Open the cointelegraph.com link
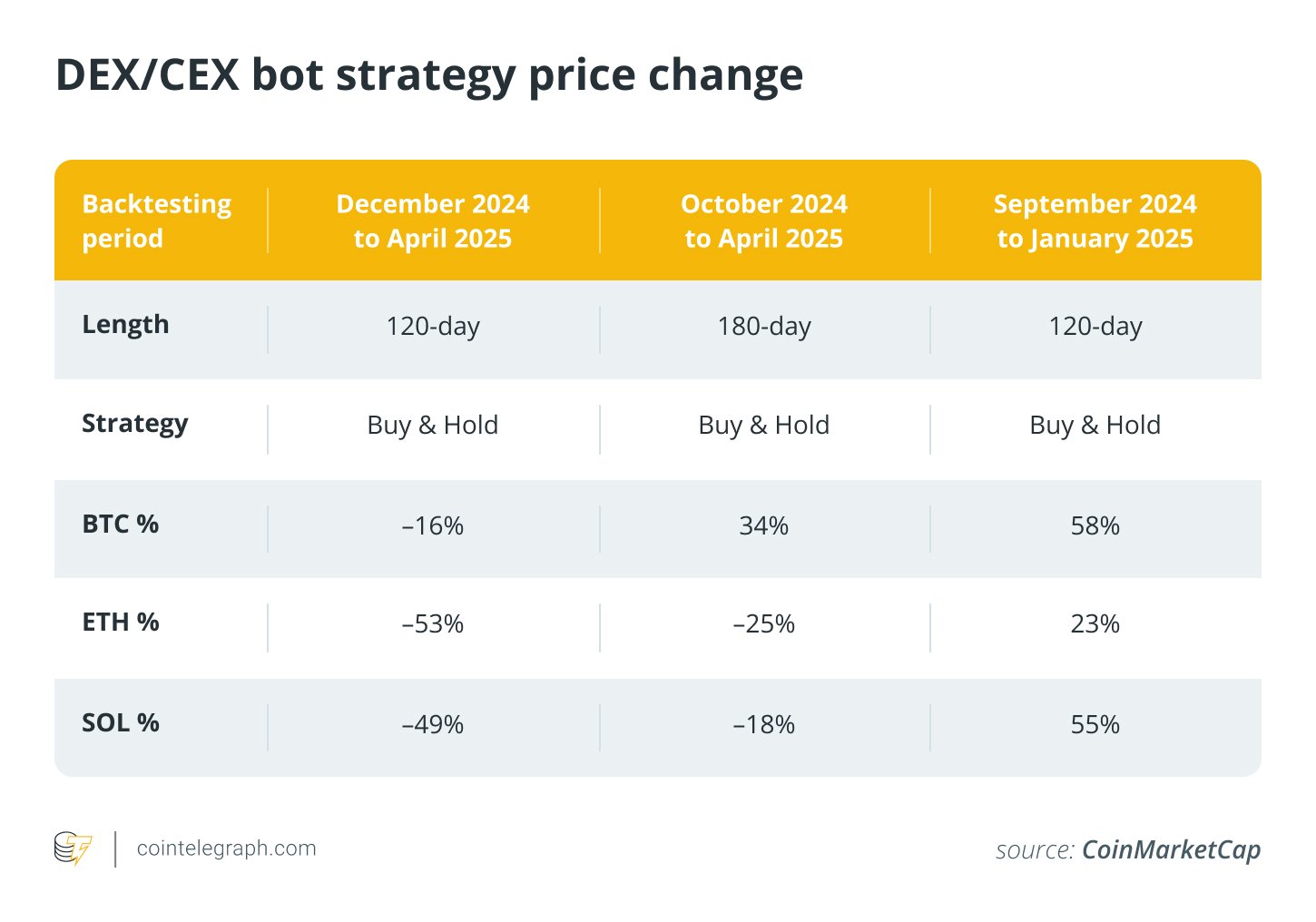This screenshot has width=1316, height=922. [x=226, y=848]
